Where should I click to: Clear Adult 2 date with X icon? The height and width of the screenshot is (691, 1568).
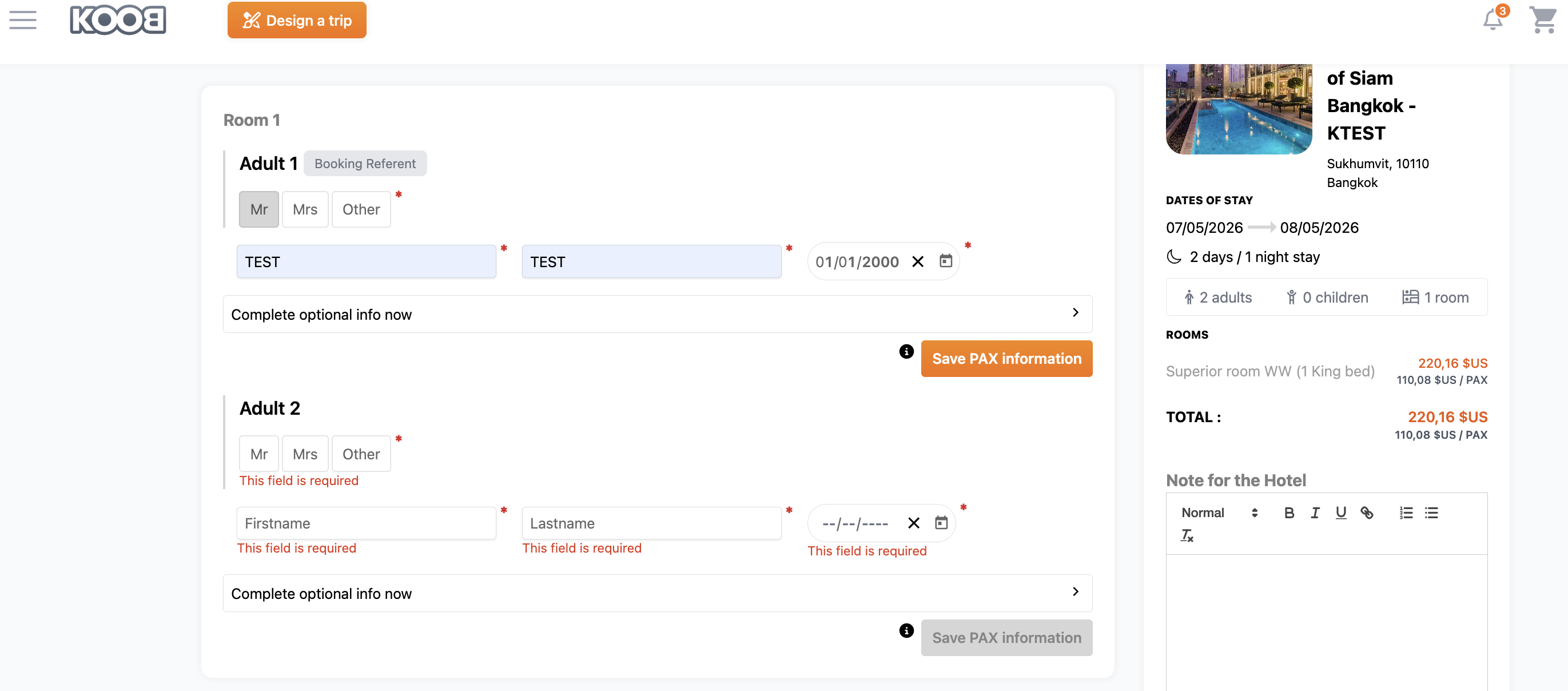[x=913, y=523]
